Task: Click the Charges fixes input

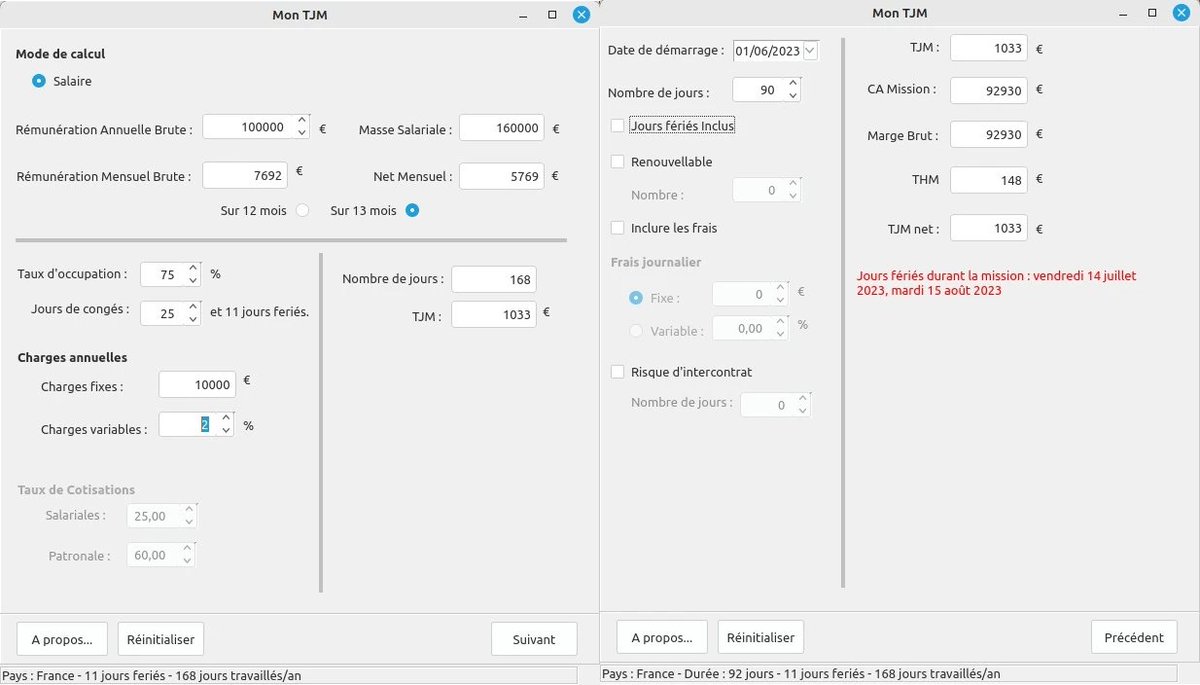Action: [197, 385]
